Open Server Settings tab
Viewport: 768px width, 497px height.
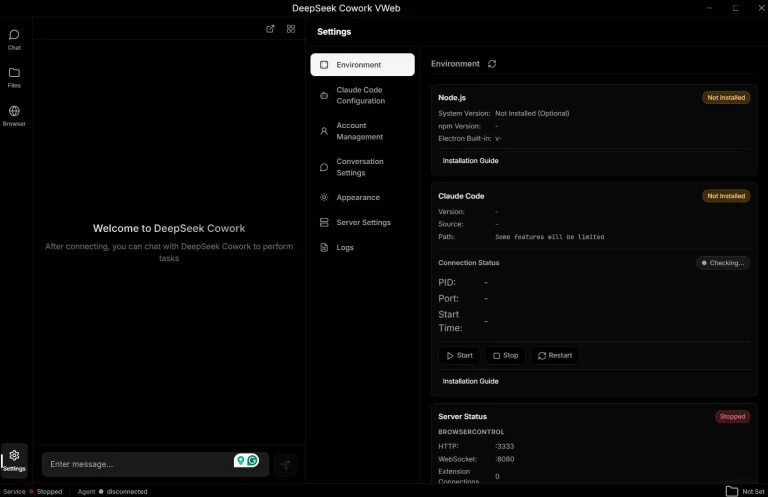(362, 222)
